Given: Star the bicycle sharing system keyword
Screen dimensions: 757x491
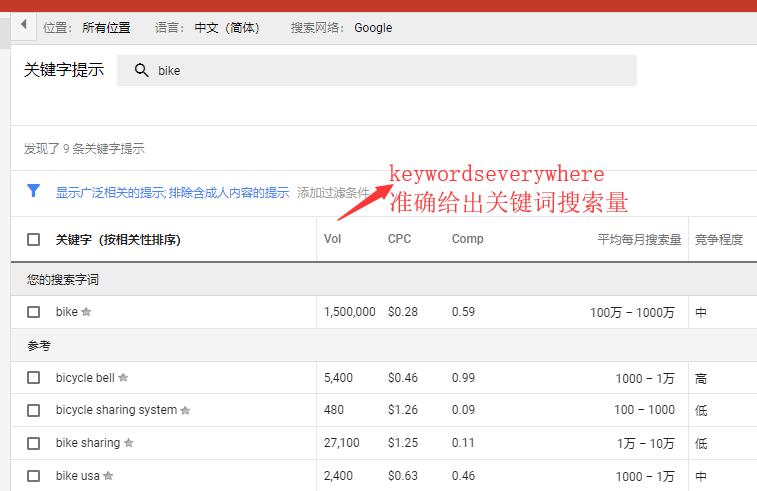Looking at the screenshot, I should pos(185,410).
